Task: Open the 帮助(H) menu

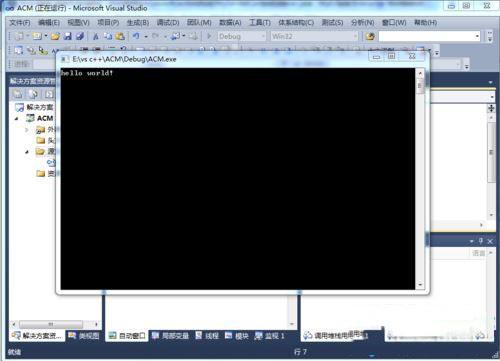Action: 425,23
